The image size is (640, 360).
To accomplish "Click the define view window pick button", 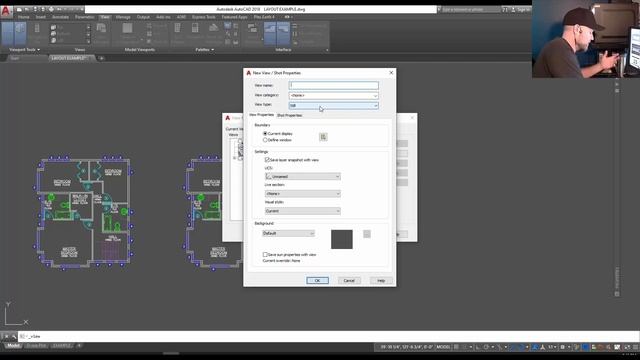I will click(x=323, y=137).
